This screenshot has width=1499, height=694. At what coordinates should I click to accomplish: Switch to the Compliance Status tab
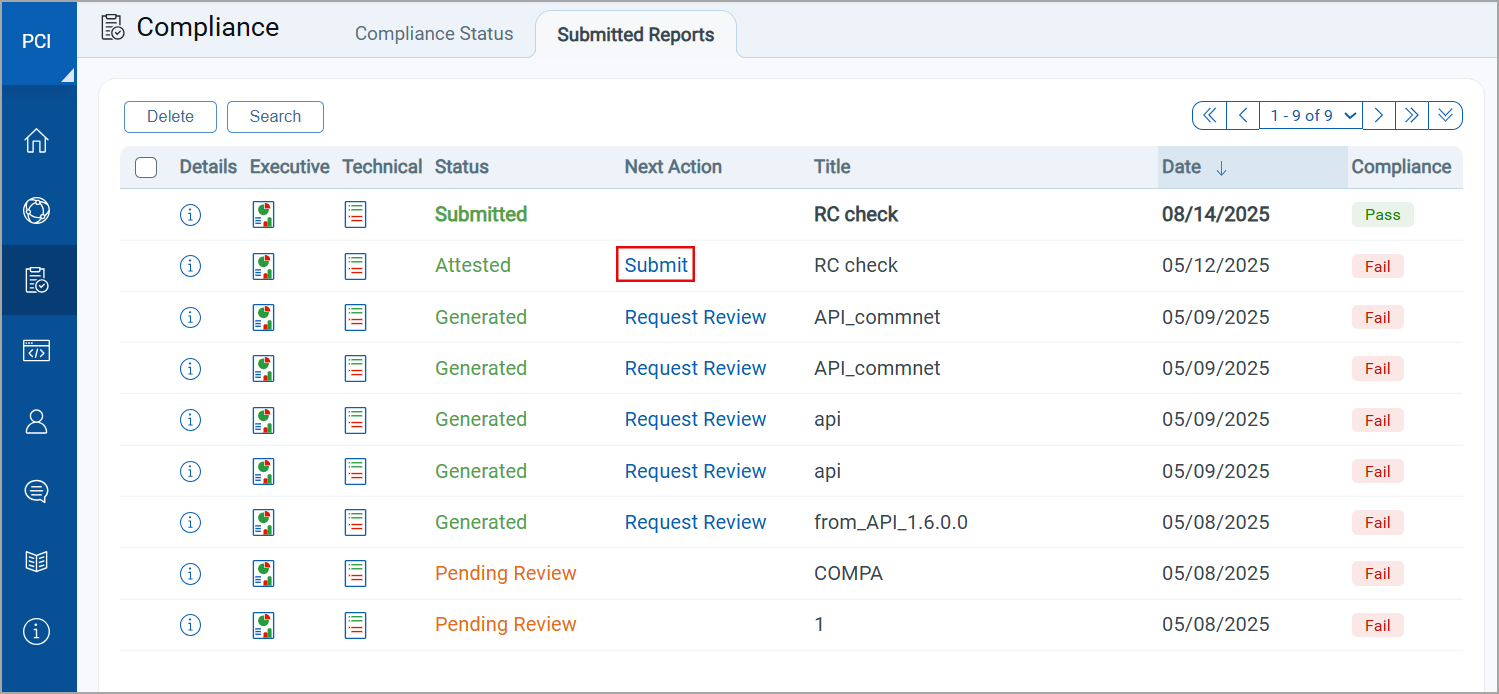(434, 34)
